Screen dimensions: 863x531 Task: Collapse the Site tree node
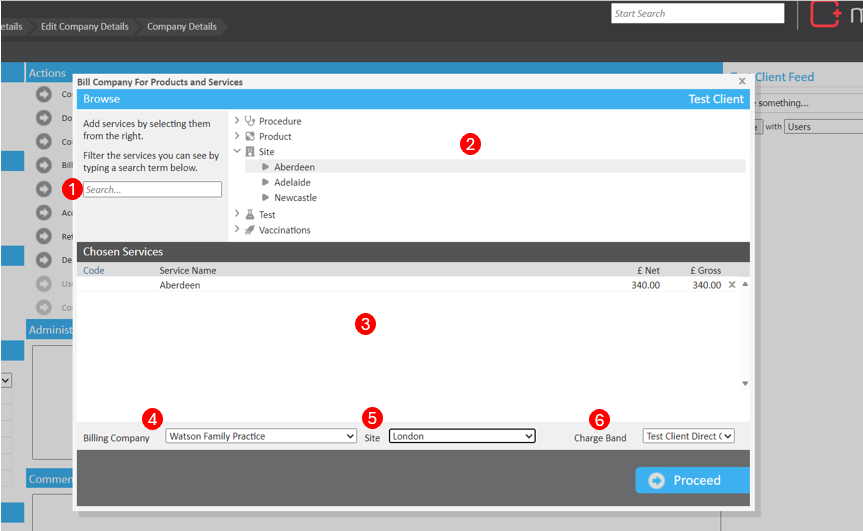point(237,152)
